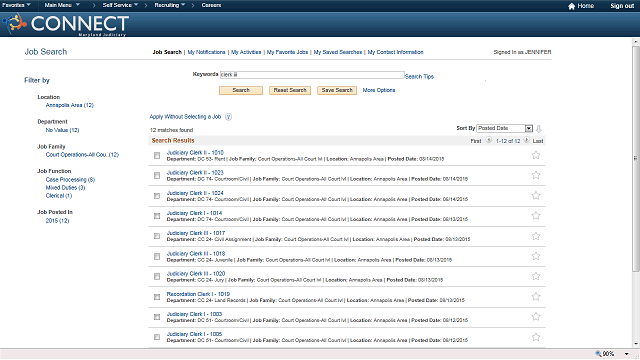640x360 pixels.
Task: Open the Apply Without Selecting help icon
Action: 229,117
